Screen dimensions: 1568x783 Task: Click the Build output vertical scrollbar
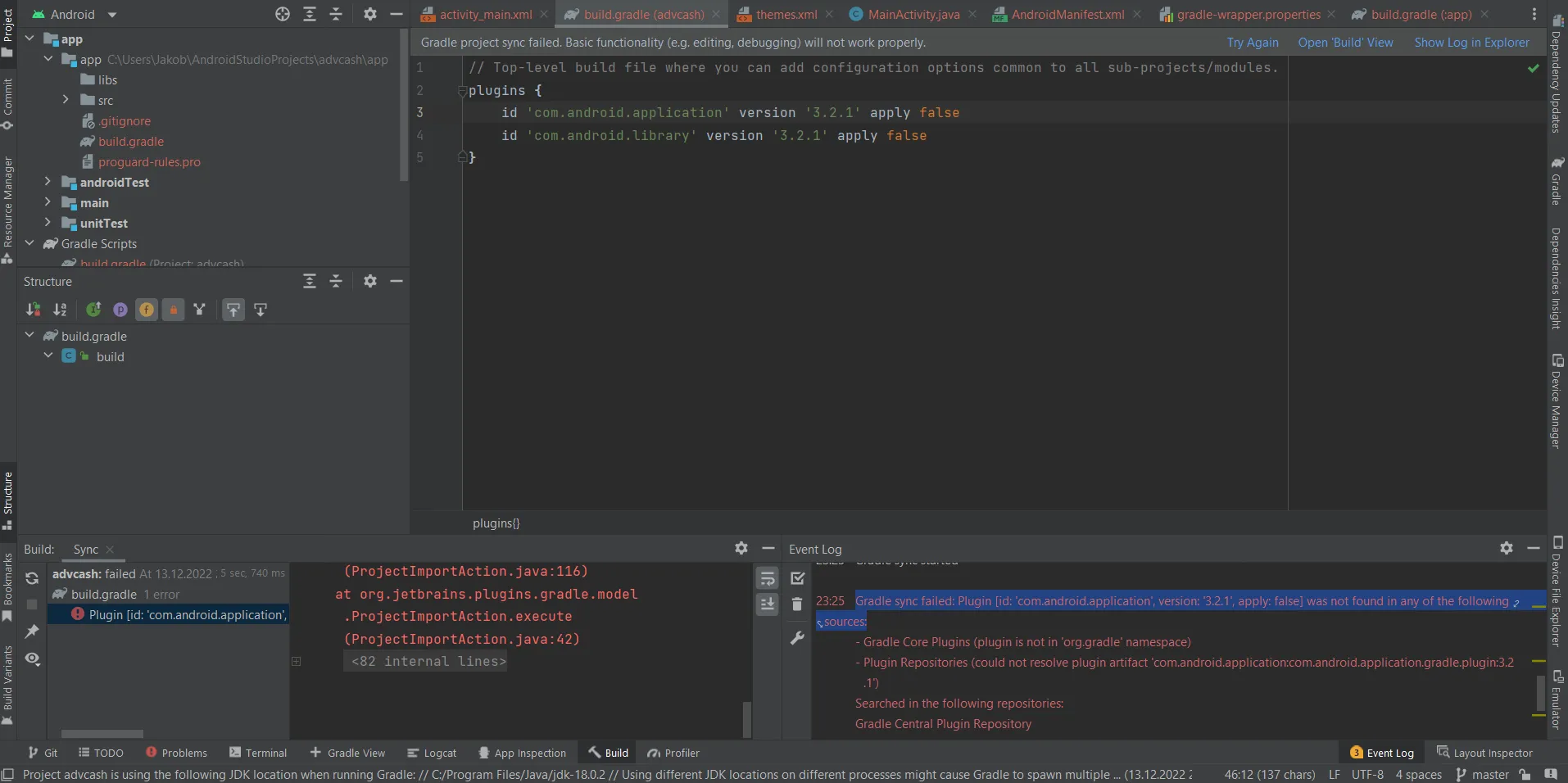[746, 718]
